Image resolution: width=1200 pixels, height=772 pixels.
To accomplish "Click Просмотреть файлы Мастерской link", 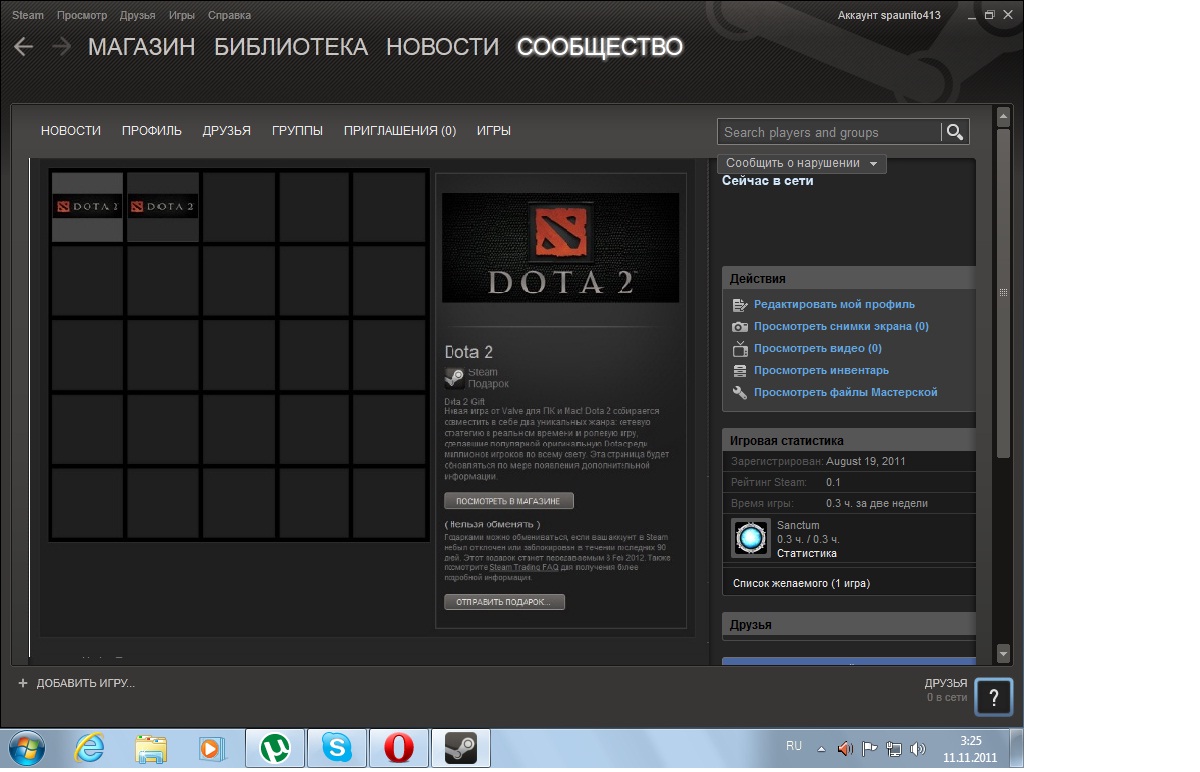I will point(846,393).
